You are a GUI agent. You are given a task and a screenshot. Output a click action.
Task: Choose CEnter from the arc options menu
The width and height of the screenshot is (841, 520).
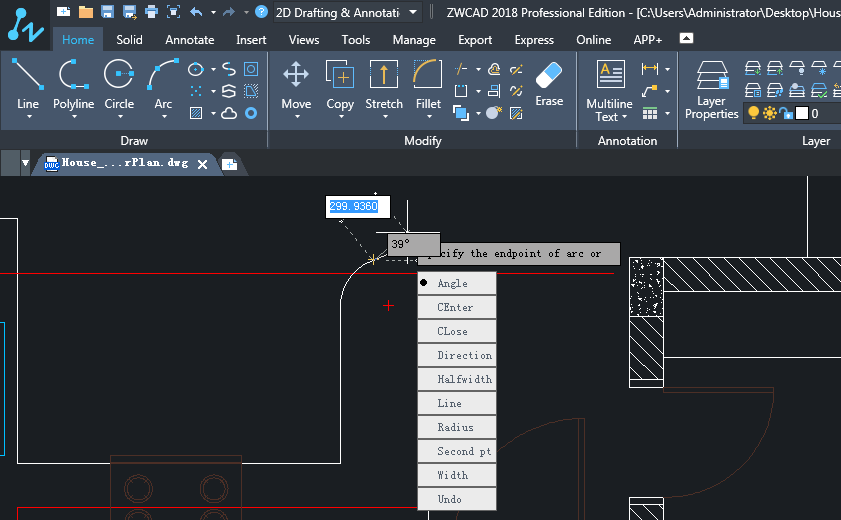coord(457,307)
